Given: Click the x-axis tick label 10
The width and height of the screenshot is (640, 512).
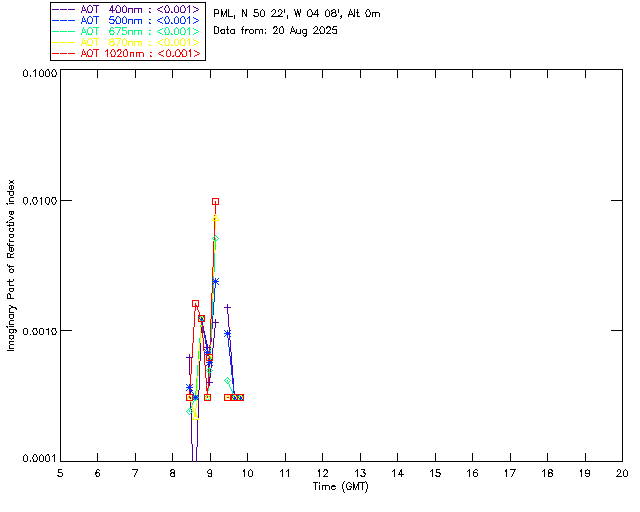Looking at the screenshot, I should 247,473.
